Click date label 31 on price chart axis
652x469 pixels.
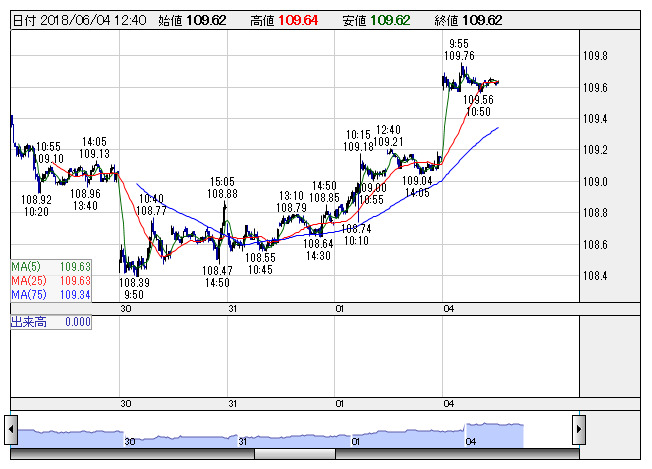click(x=233, y=309)
